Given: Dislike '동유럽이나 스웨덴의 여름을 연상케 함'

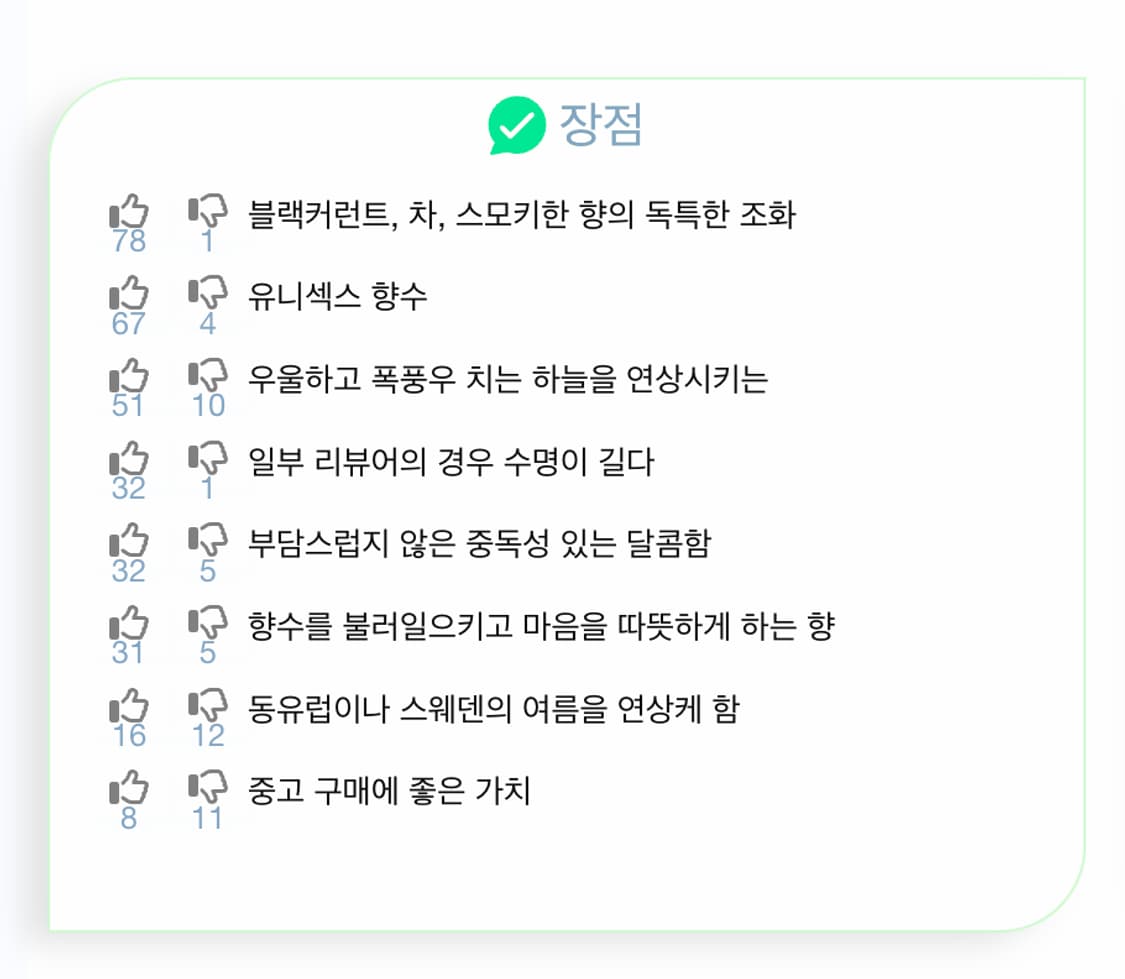Looking at the screenshot, I should 208,708.
